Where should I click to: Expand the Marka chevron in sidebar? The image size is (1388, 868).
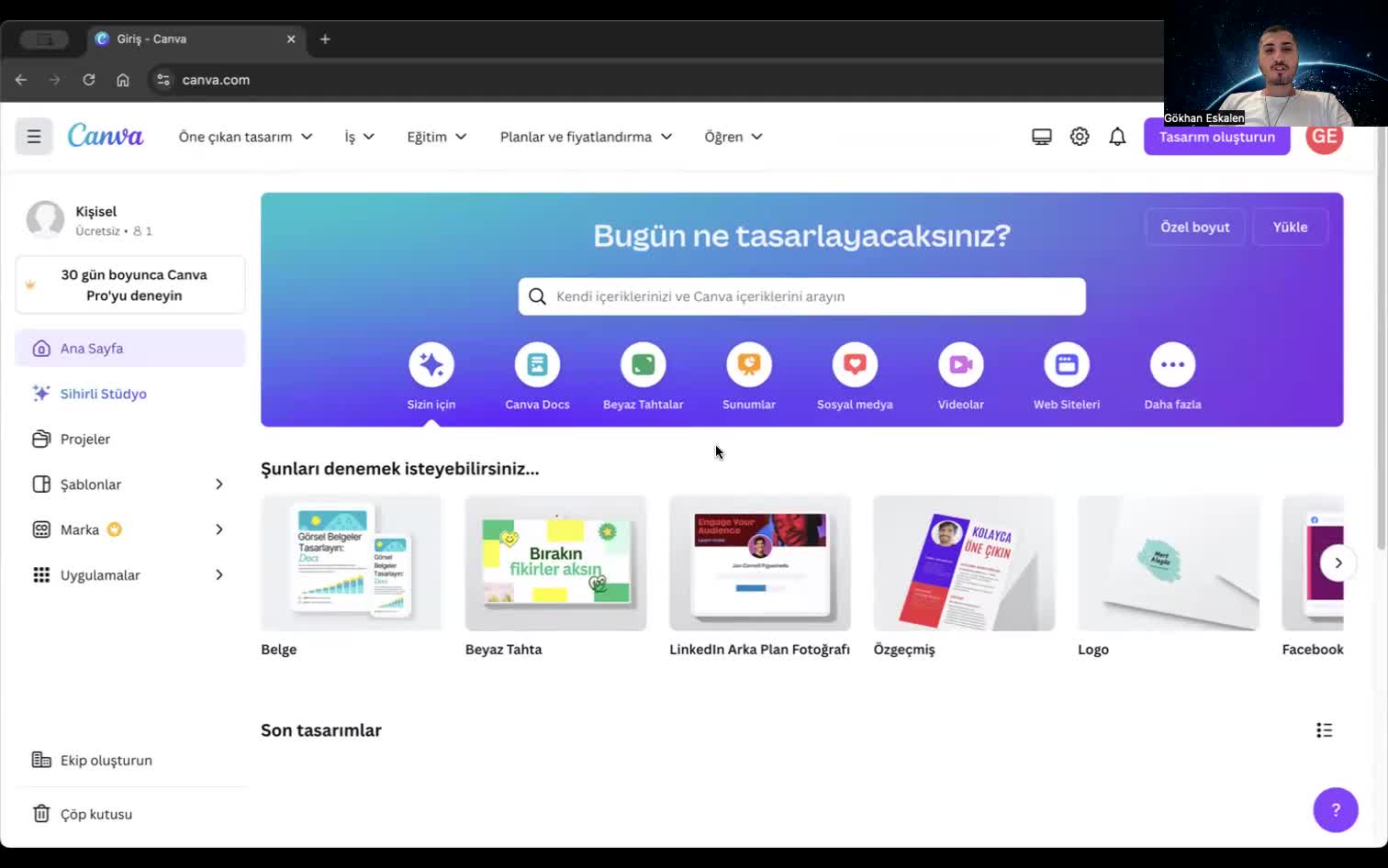tap(219, 529)
